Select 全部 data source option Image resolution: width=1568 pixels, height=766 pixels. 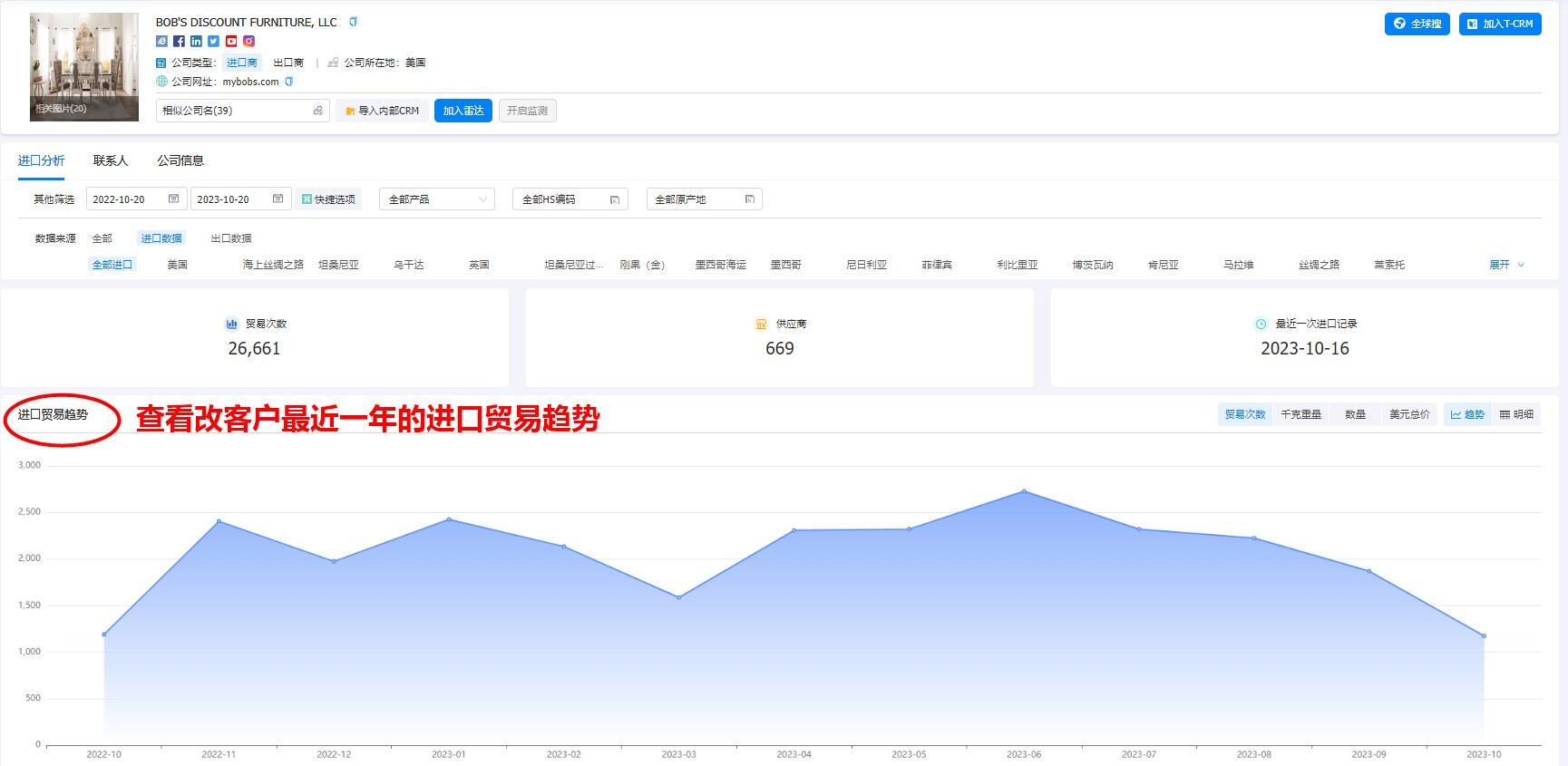[102, 238]
